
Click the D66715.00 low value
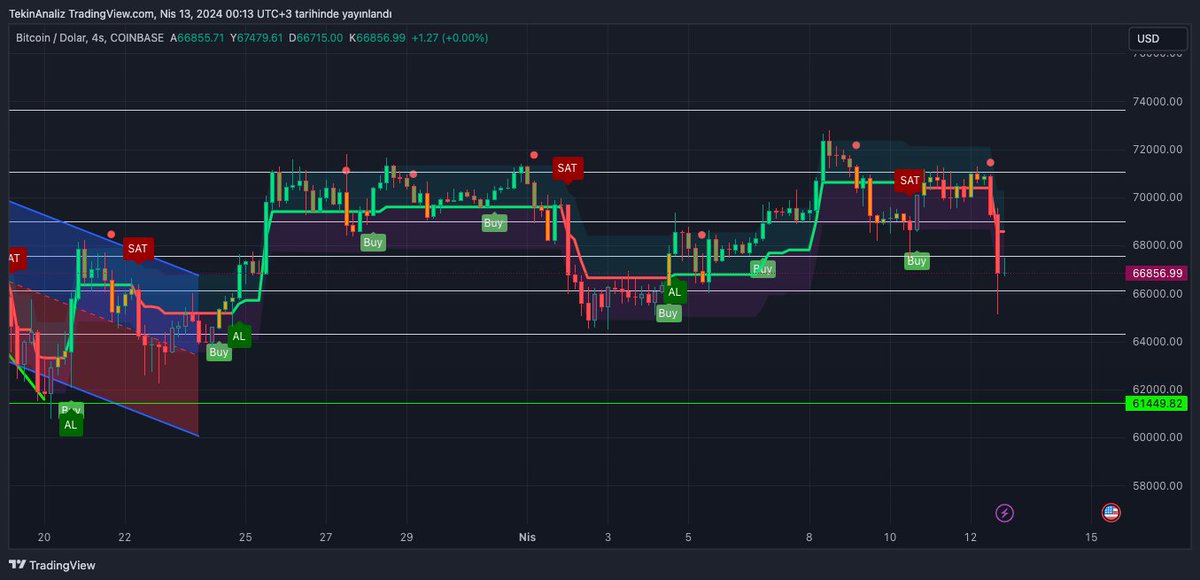316,38
